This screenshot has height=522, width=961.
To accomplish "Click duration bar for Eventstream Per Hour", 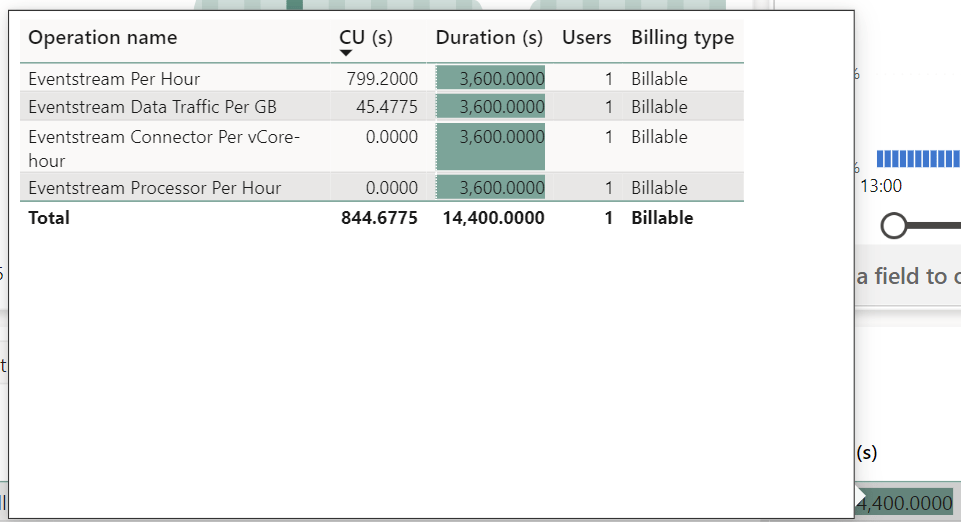I will click(490, 79).
